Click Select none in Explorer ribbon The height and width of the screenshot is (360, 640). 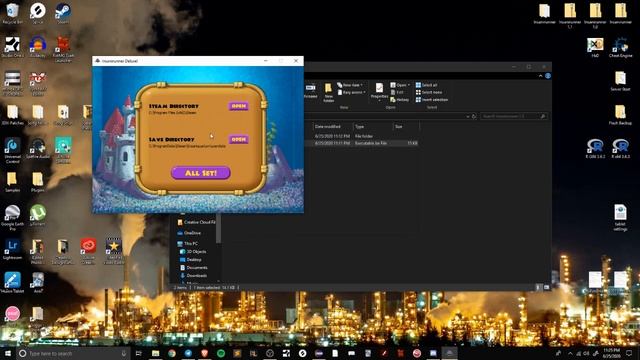pyautogui.click(x=429, y=92)
